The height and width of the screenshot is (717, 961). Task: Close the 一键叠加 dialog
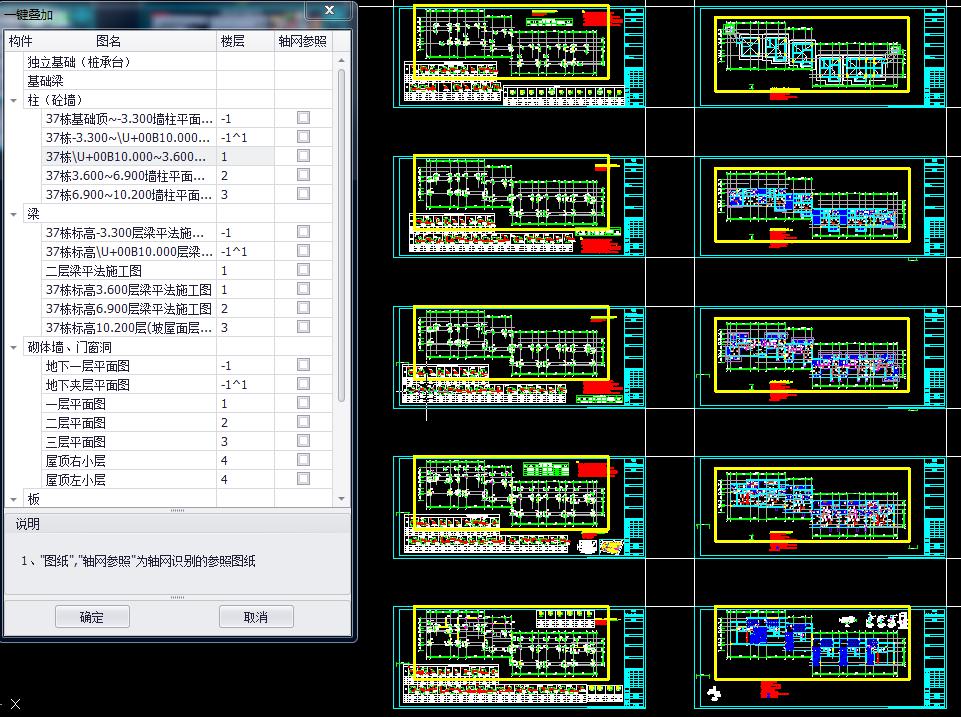(329, 10)
